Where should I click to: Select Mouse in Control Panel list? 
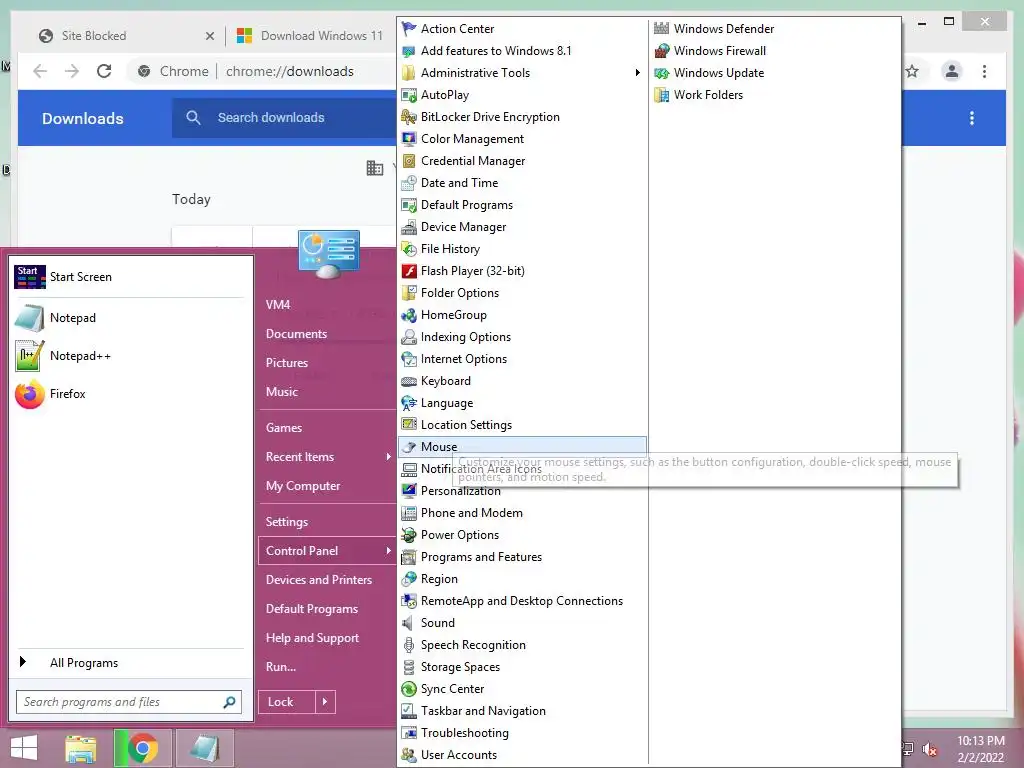522,447
